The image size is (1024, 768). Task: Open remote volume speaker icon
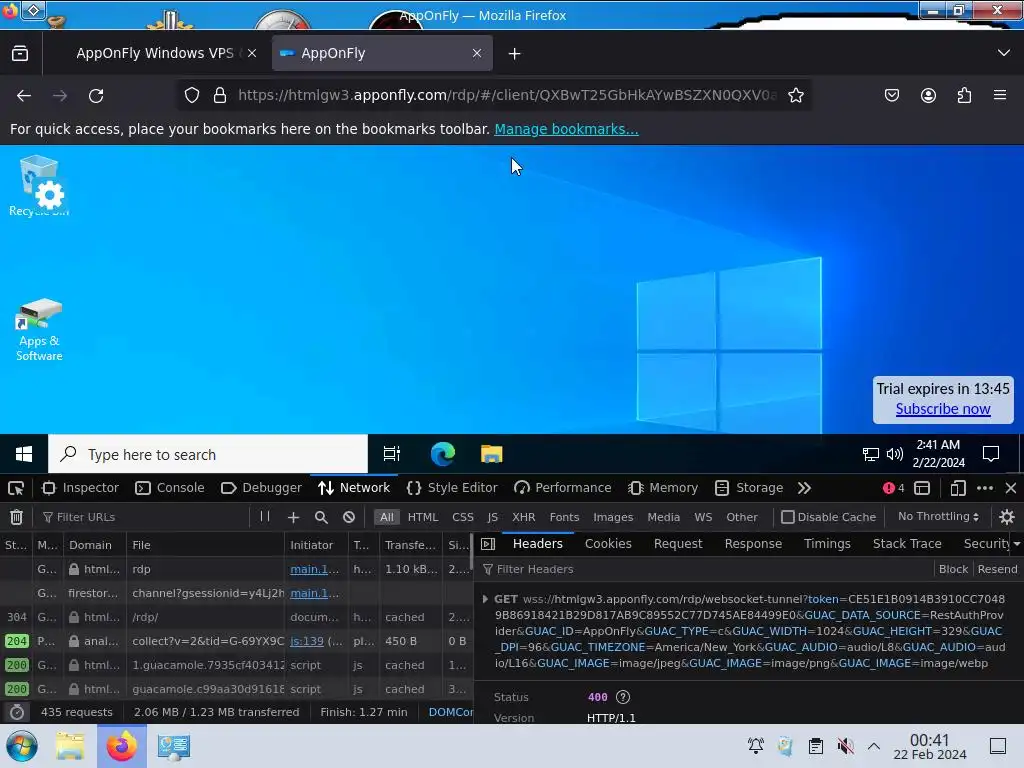[895, 454]
